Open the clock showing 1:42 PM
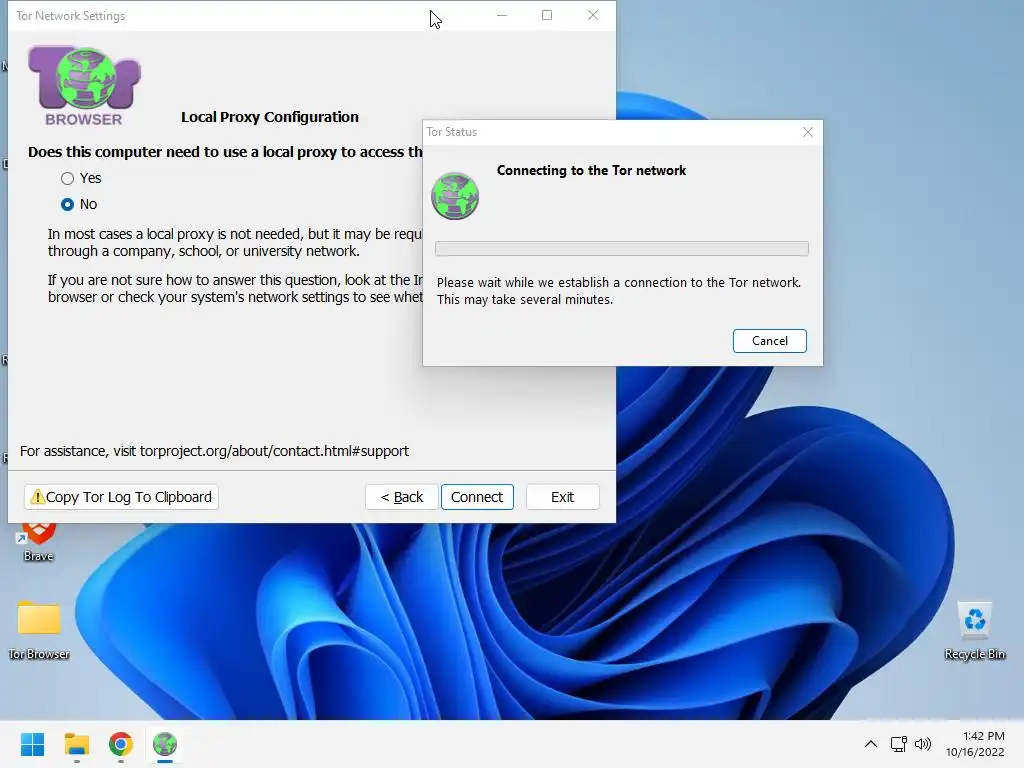Image resolution: width=1024 pixels, height=768 pixels. (975, 744)
